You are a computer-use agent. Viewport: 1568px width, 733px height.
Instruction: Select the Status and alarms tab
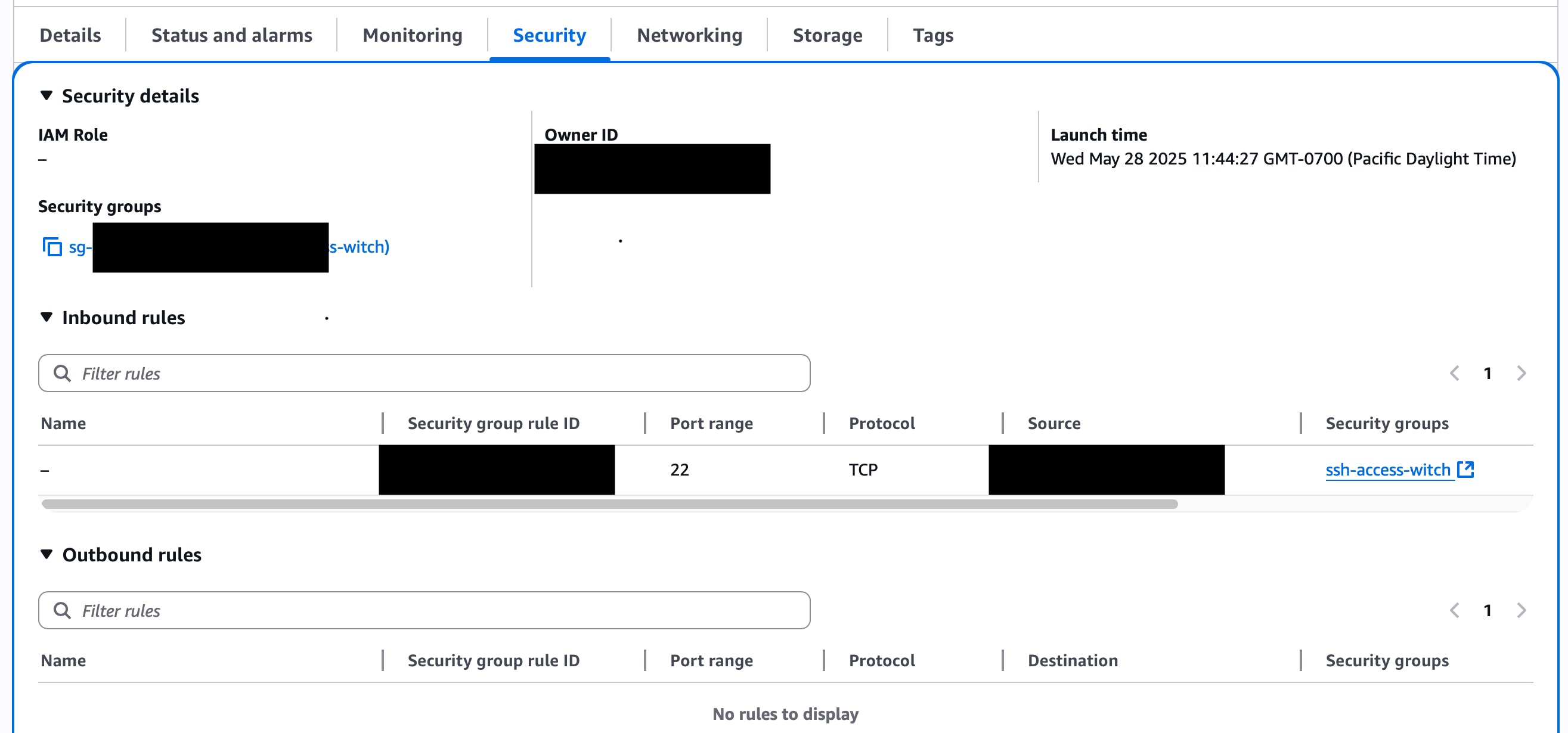[231, 35]
